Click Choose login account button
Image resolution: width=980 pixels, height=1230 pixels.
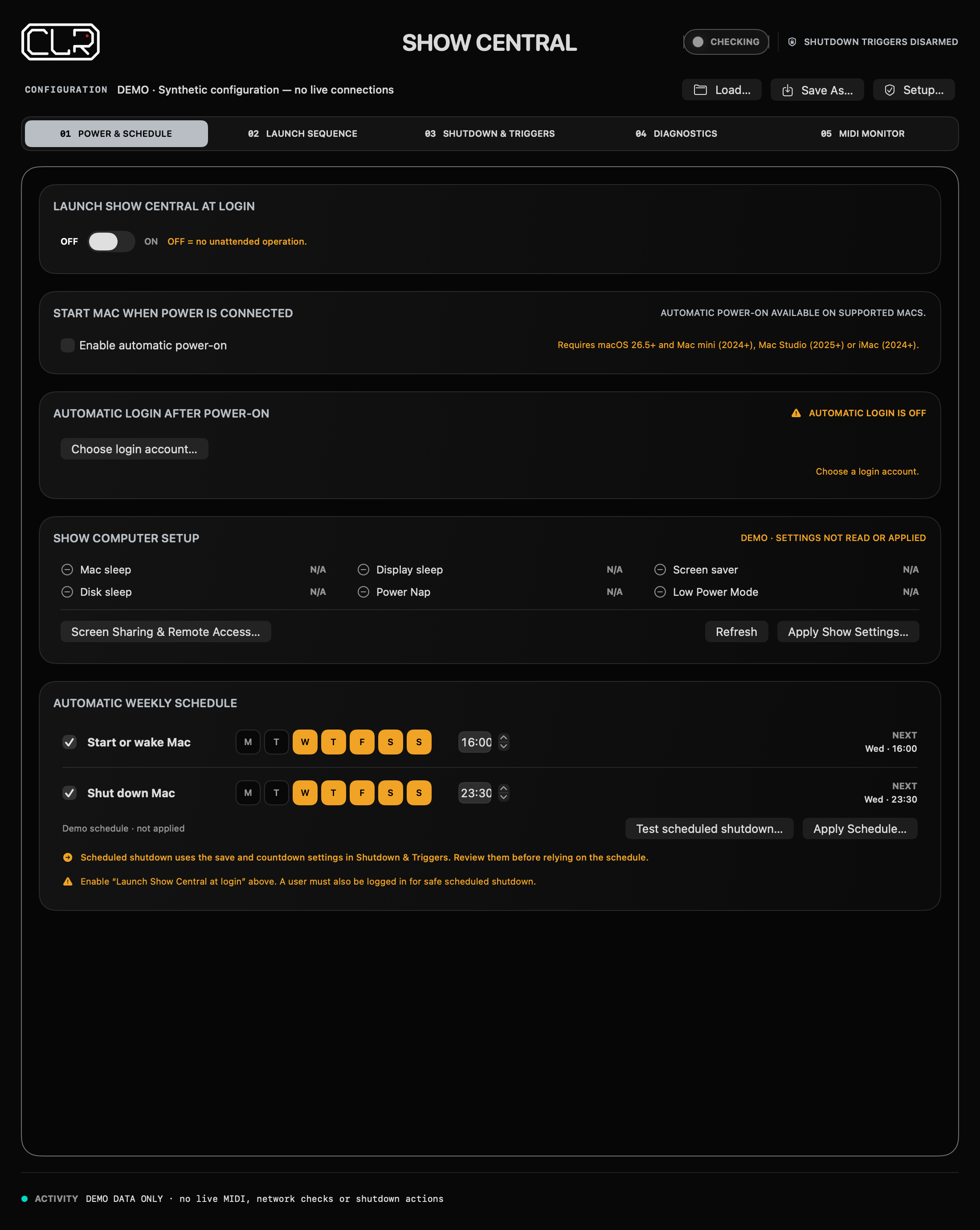(135, 449)
